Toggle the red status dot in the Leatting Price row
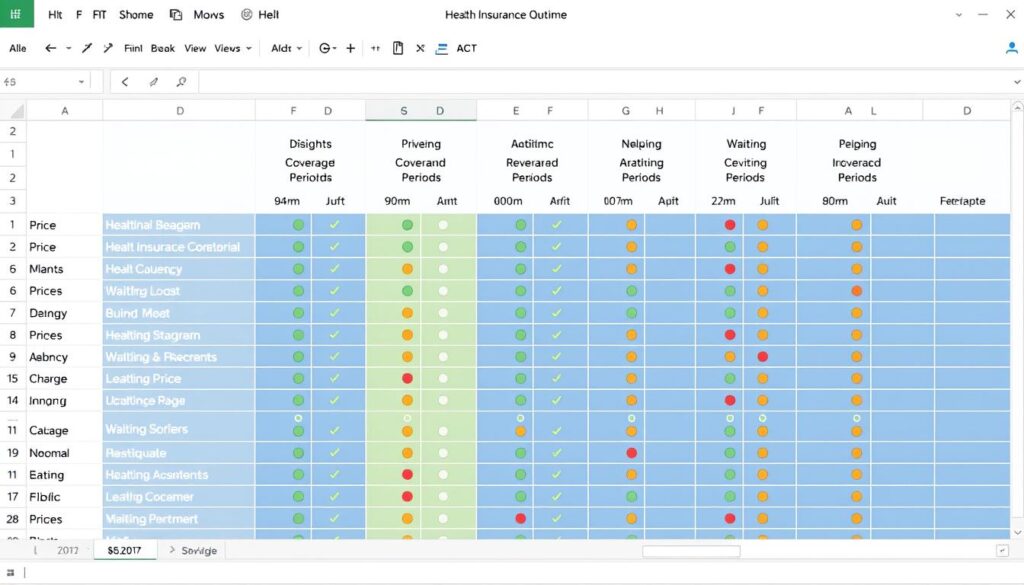The width and height of the screenshot is (1024, 585). (x=407, y=379)
